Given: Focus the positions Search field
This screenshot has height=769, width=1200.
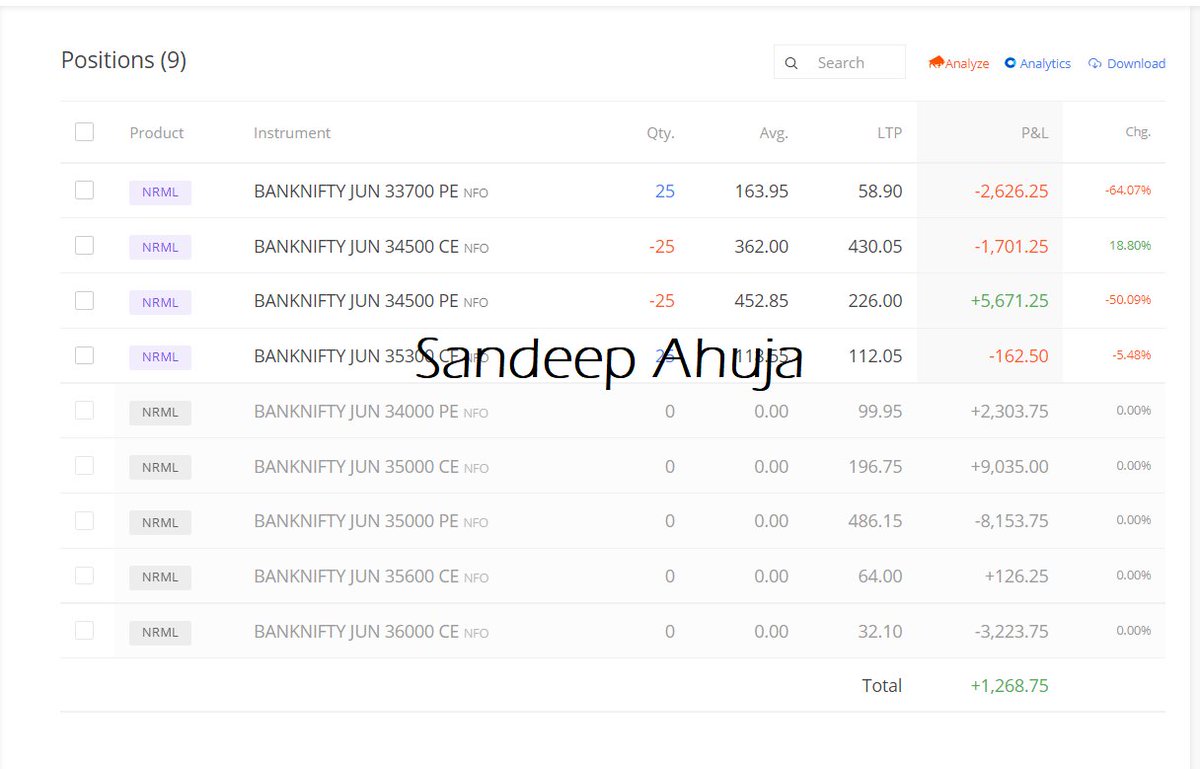Looking at the screenshot, I should 840,62.
